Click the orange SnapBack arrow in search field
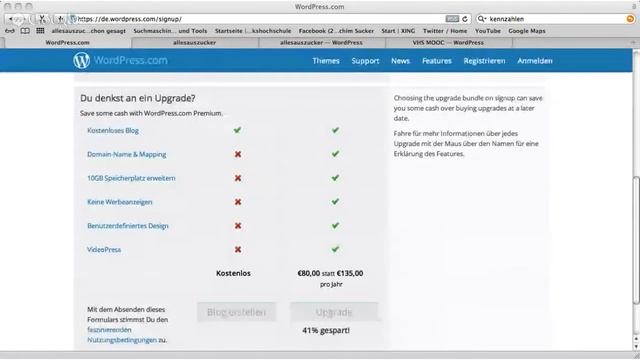Image resolution: width=640 pixels, height=360 pixels. (x=630, y=19)
